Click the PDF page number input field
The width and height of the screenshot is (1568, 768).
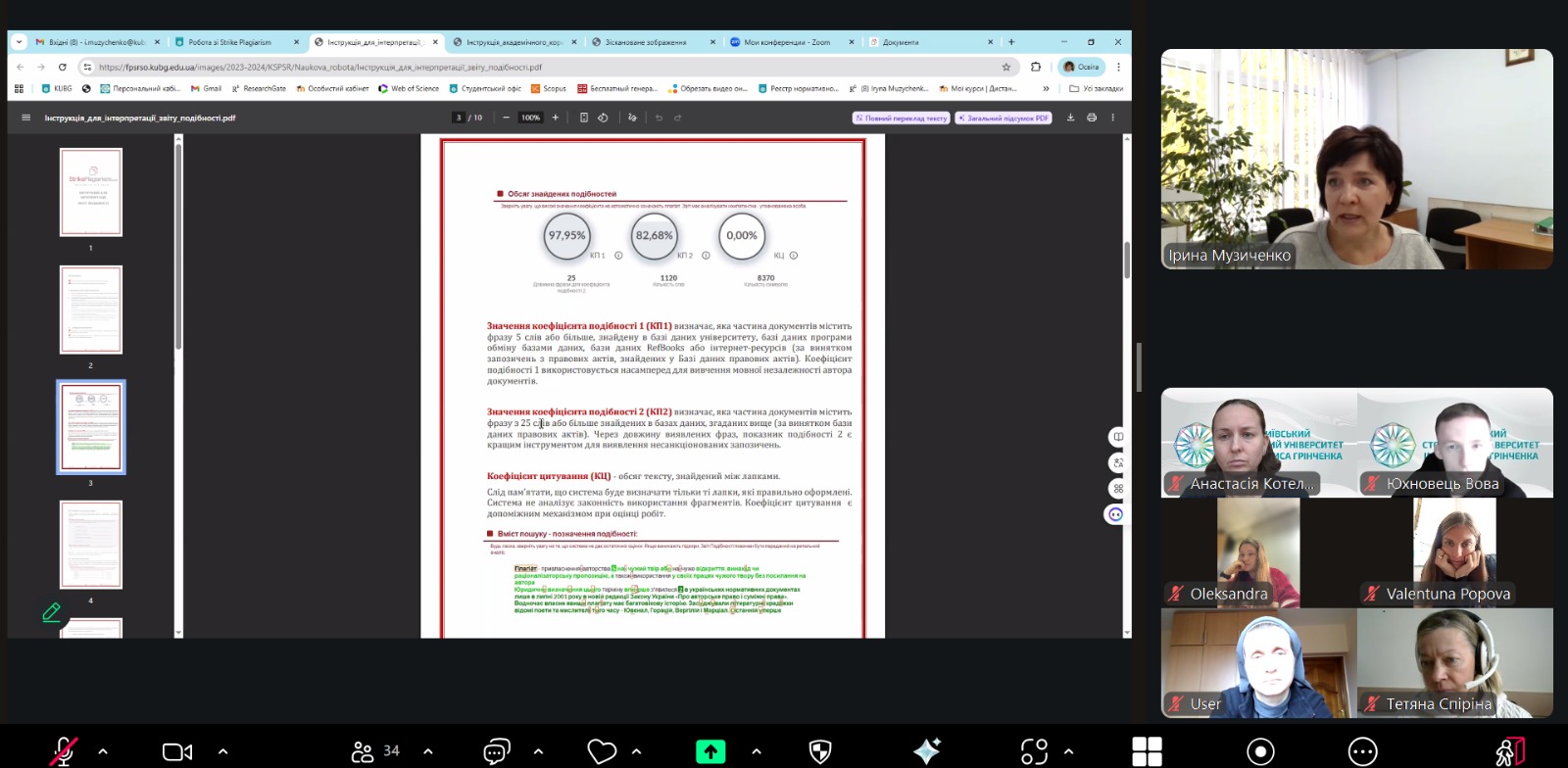(x=459, y=118)
